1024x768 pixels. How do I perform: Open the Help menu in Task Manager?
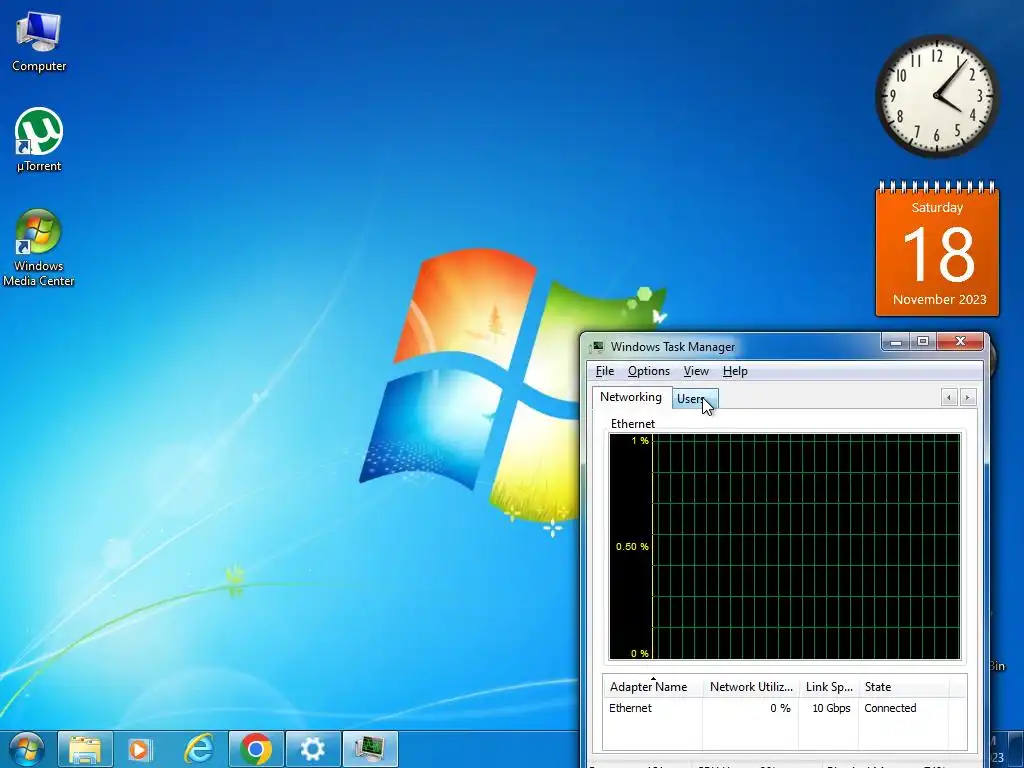(735, 371)
